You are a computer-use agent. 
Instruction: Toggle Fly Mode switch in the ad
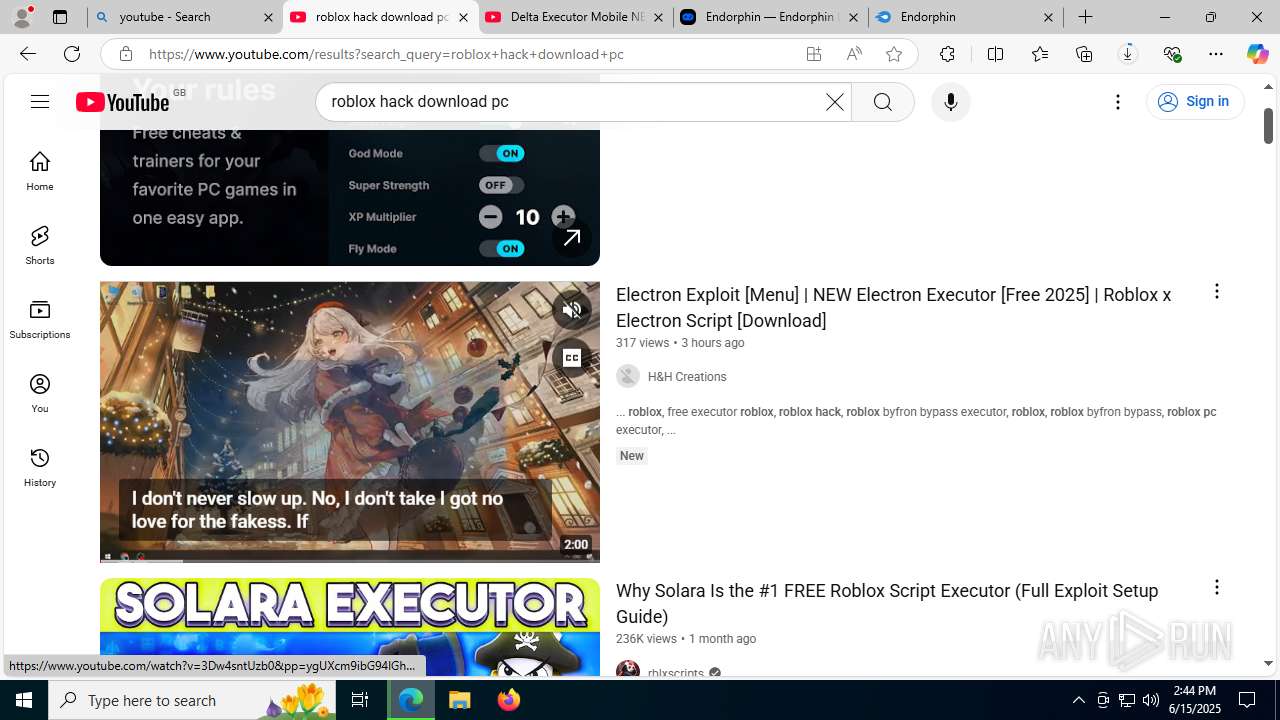coord(502,248)
